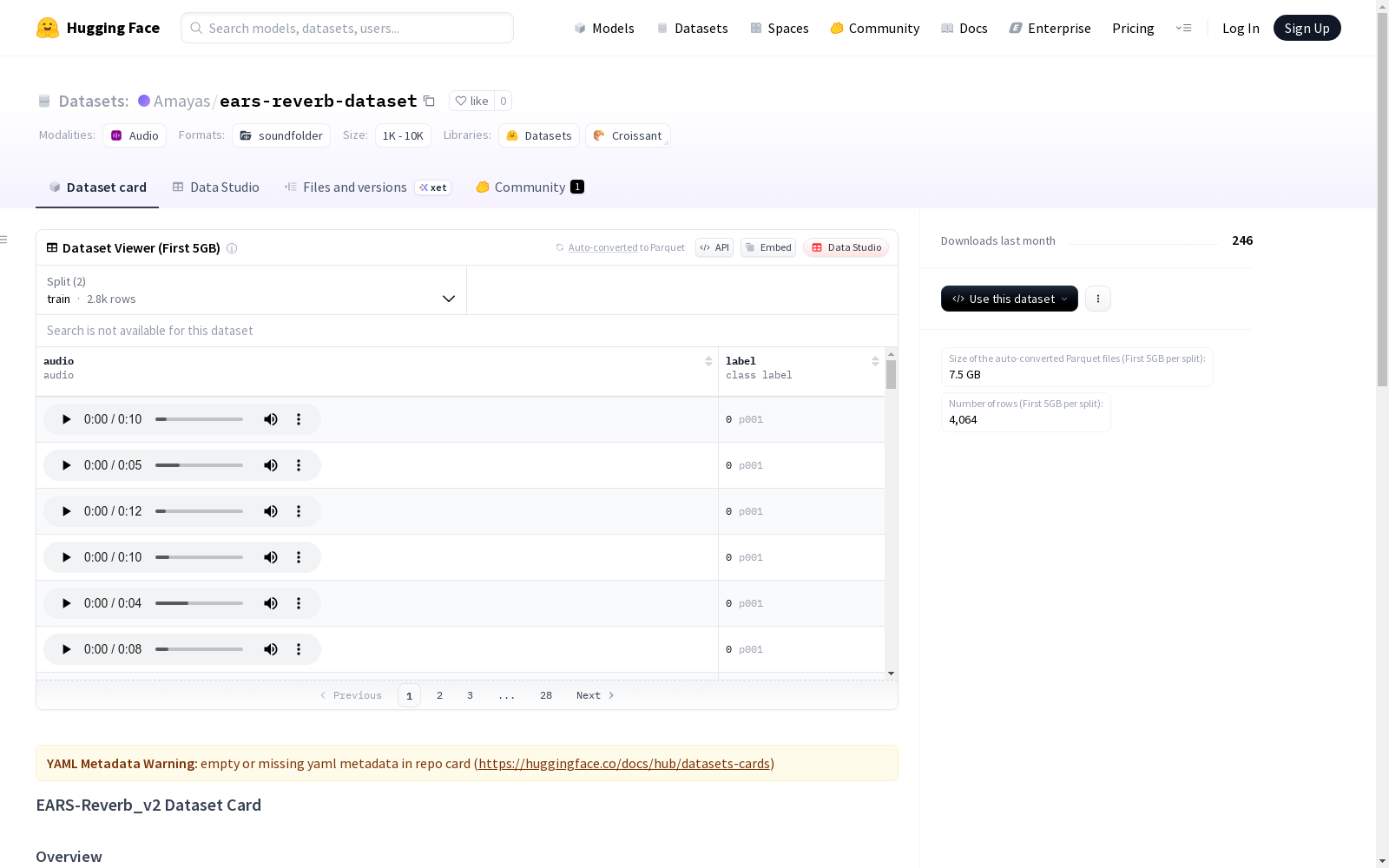This screenshot has height=868, width=1389.
Task: Mute the 0:08 audio clip
Action: click(271, 649)
